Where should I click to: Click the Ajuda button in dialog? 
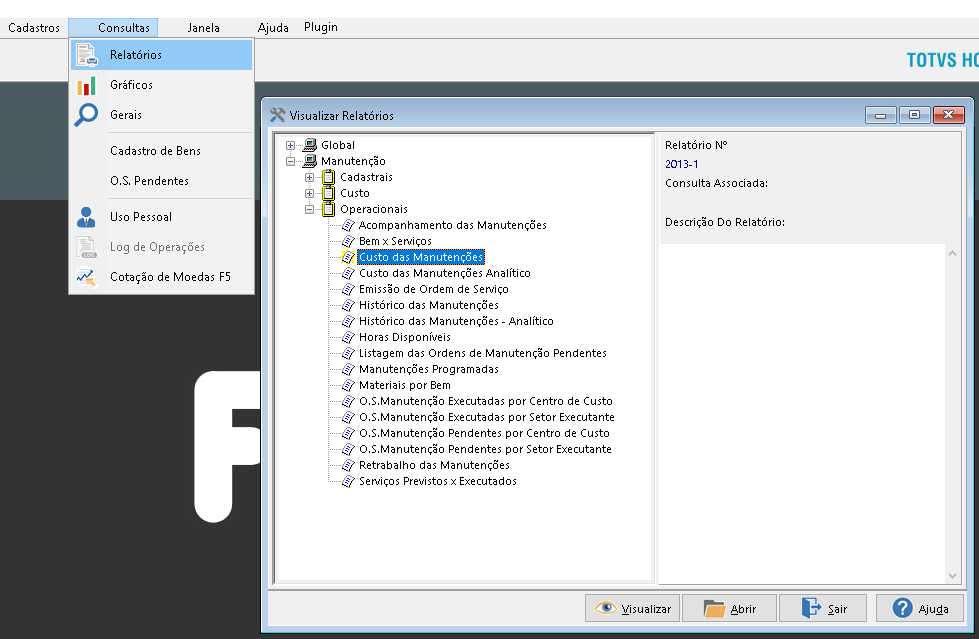920,608
